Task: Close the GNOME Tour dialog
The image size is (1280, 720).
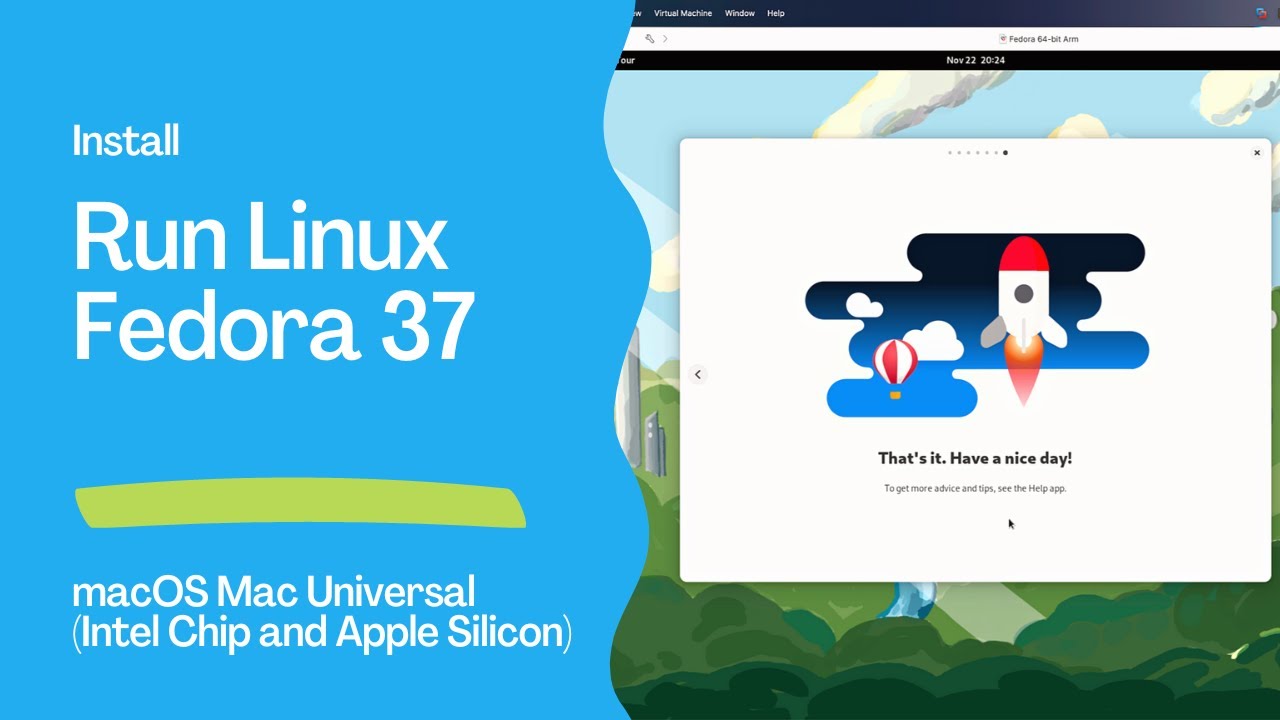Action: tap(1257, 153)
